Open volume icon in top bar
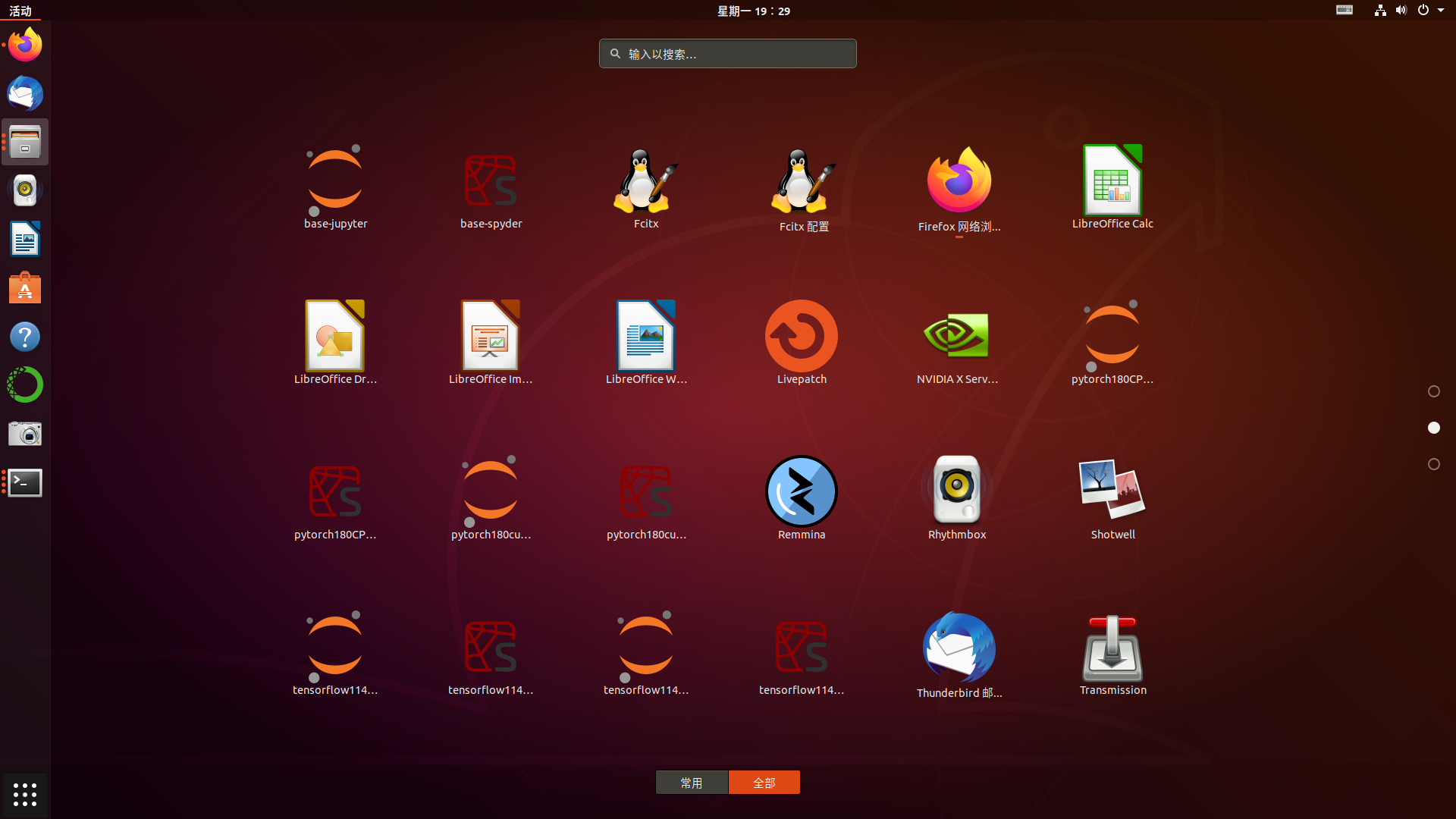 pyautogui.click(x=1401, y=10)
